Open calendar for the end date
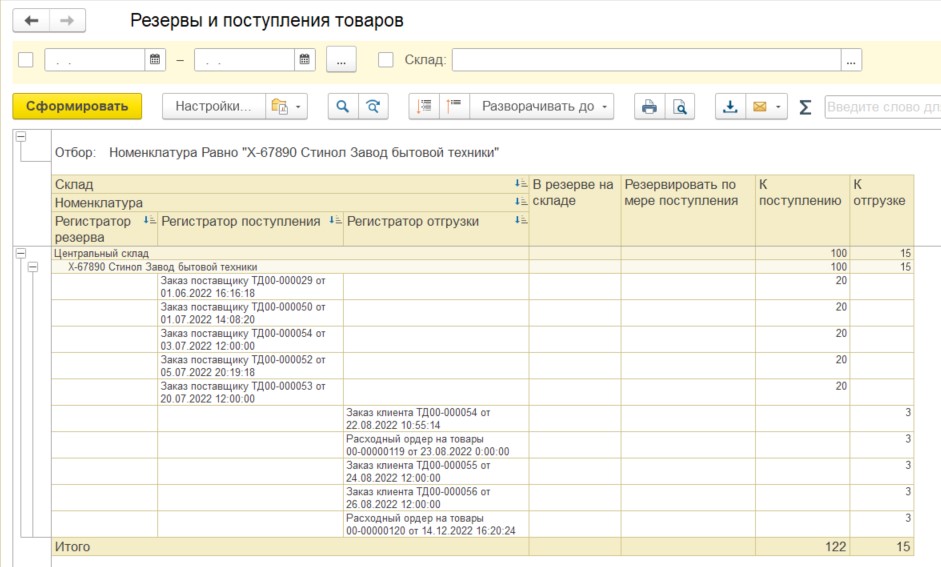The height and width of the screenshot is (567, 941). (x=304, y=60)
